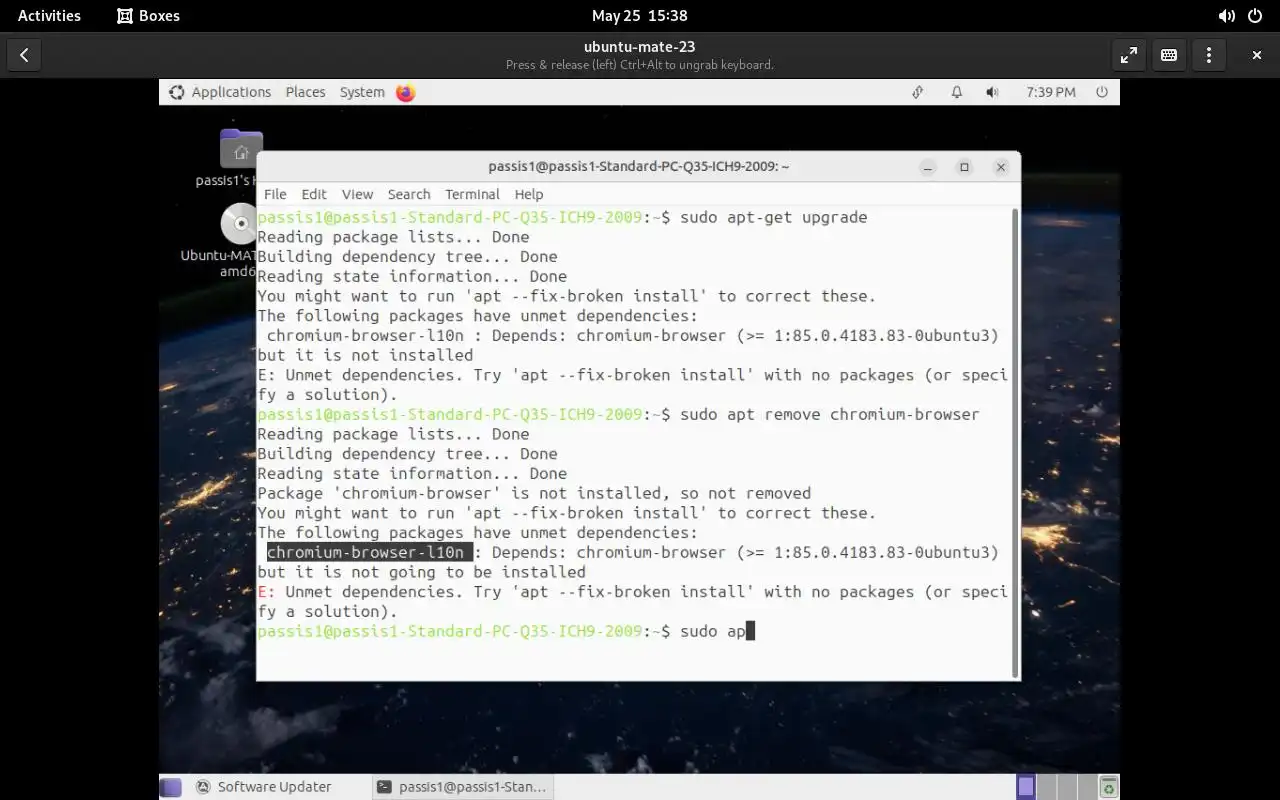Click the MATE panel power button
The width and height of the screenshot is (1280, 800).
tap(1102, 92)
